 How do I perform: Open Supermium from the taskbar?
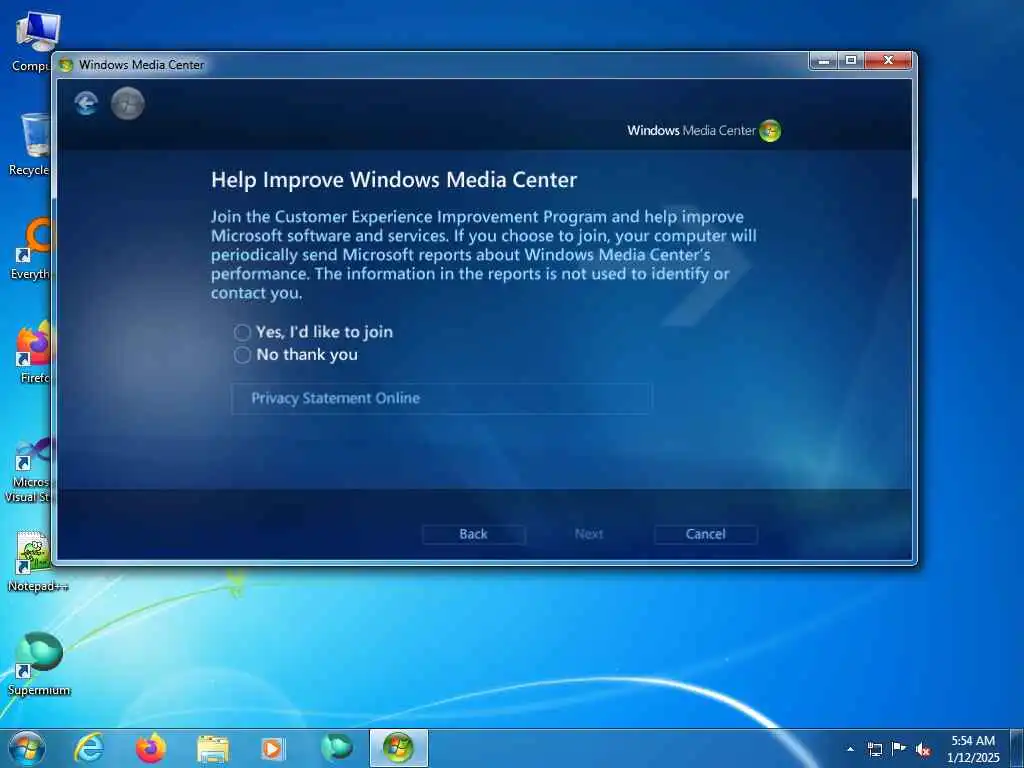point(336,748)
